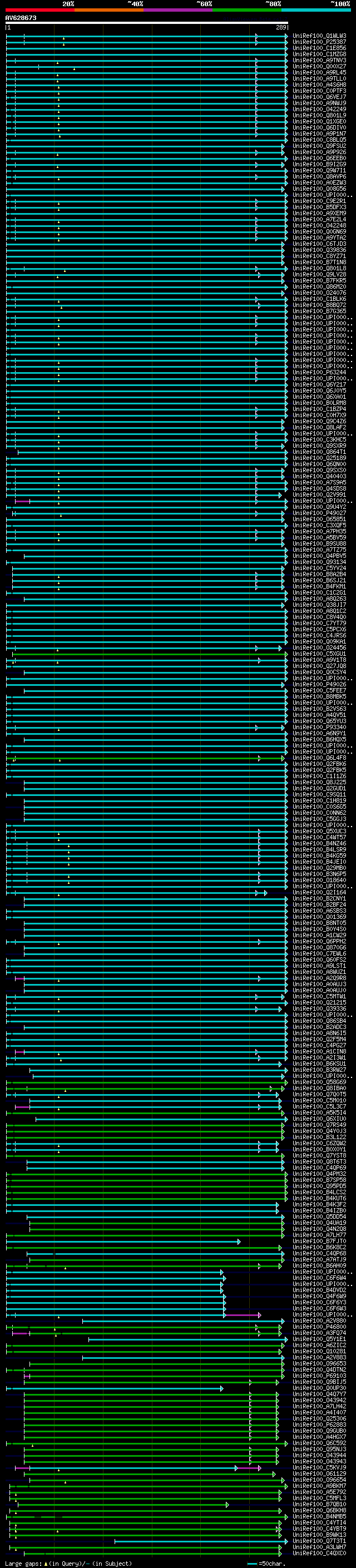Select label UniRef100_Q9LV28
The width and height of the screenshot is (356, 1568).
coord(319,275)
